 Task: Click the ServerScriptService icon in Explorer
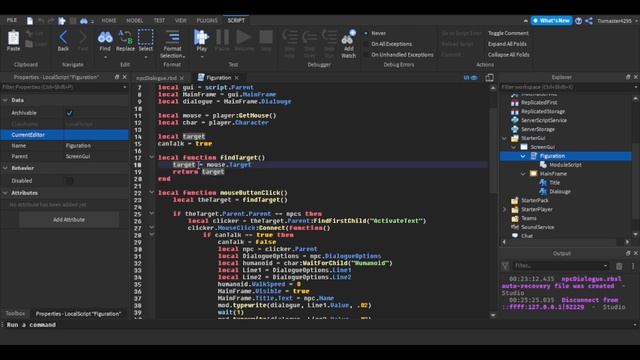pos(515,120)
